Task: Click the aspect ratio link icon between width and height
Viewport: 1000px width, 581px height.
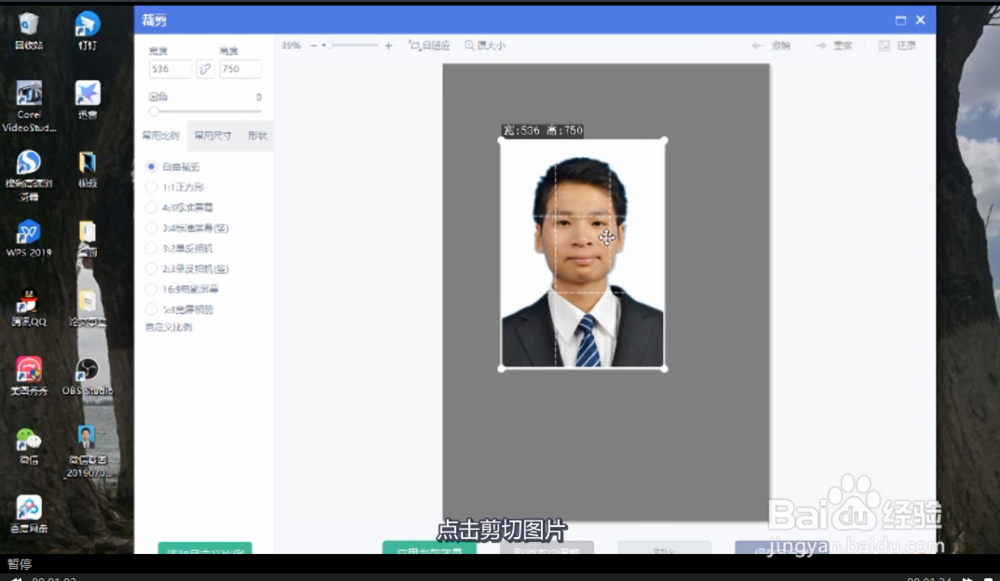Action: point(205,68)
